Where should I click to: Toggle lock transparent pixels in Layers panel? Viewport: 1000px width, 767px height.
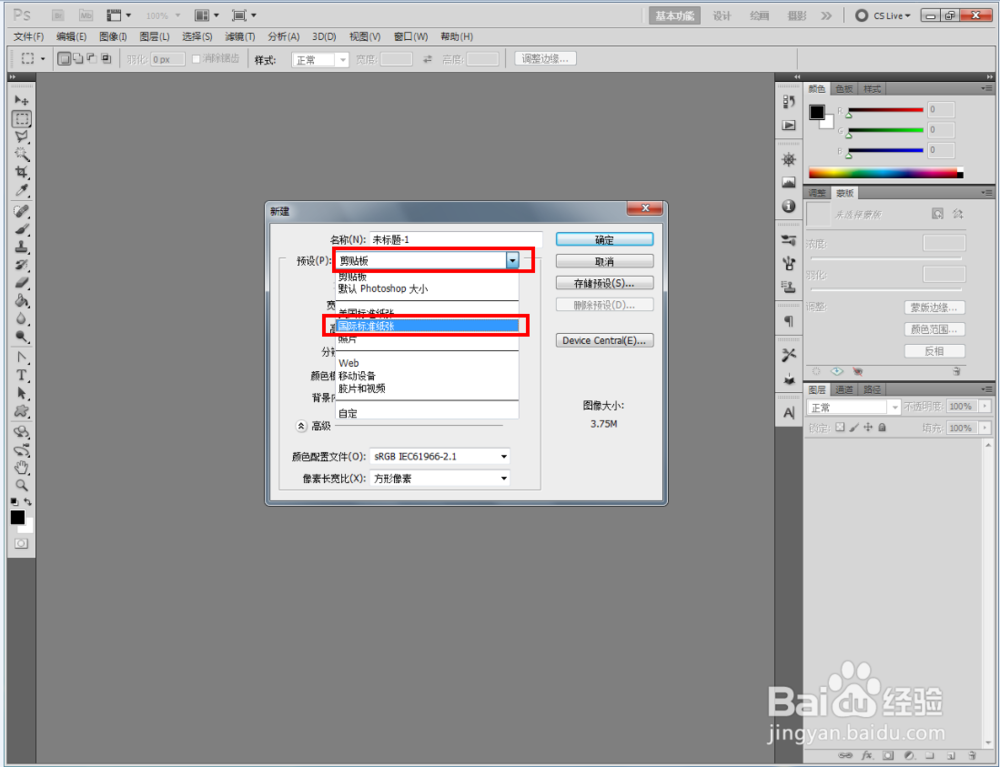pos(840,427)
